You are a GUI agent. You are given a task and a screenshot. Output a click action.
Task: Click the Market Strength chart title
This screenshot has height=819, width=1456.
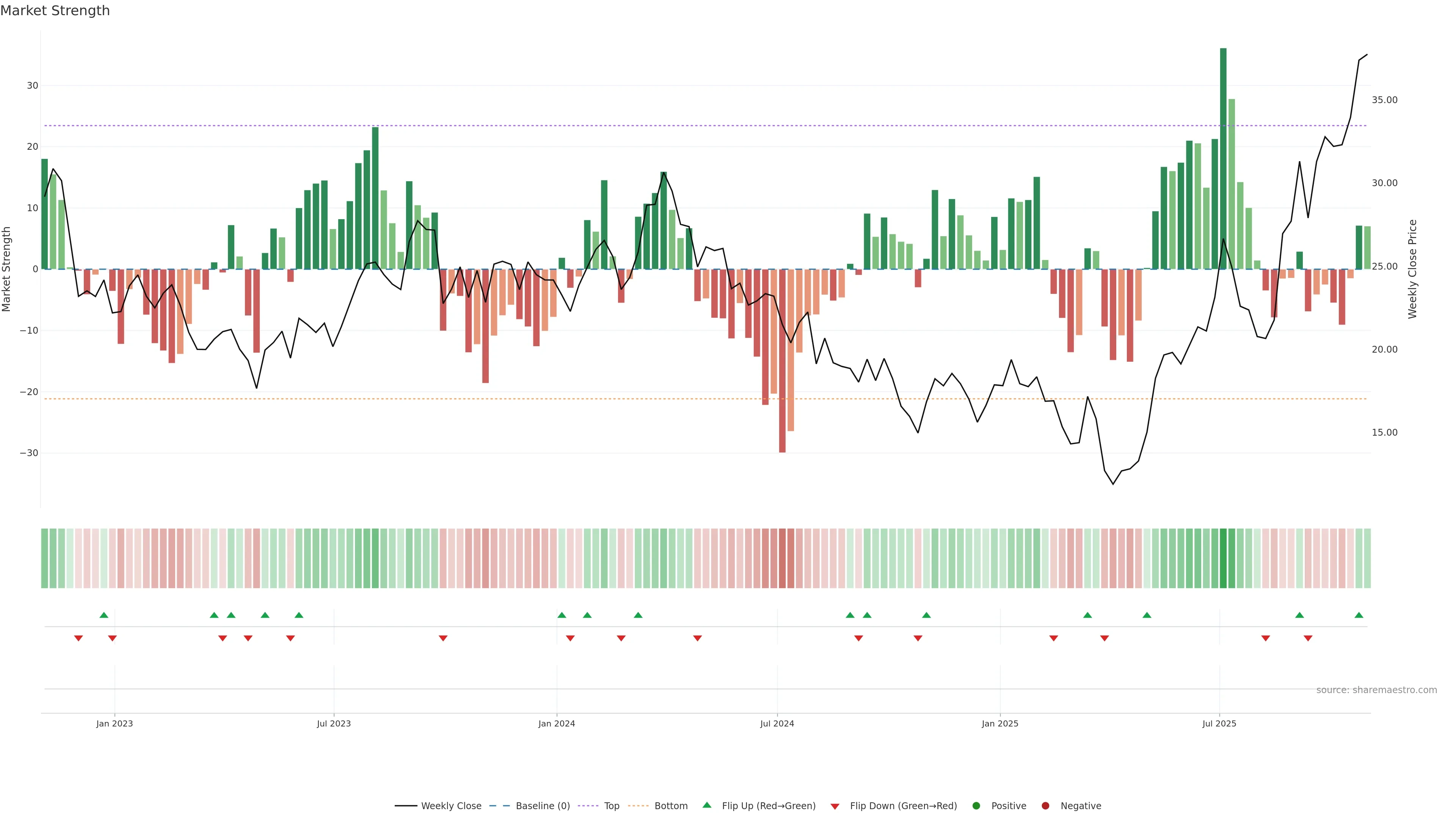(55, 11)
